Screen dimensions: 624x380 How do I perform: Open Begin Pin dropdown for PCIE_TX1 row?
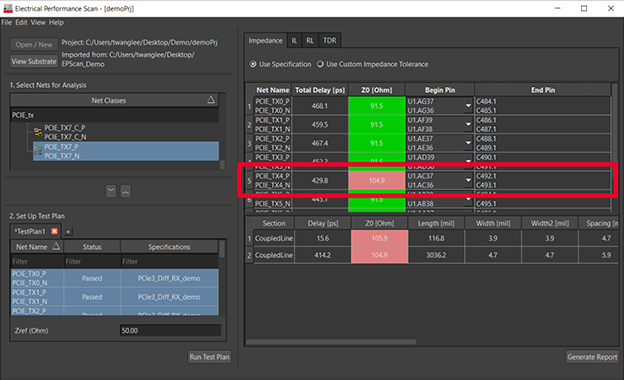(x=468, y=124)
